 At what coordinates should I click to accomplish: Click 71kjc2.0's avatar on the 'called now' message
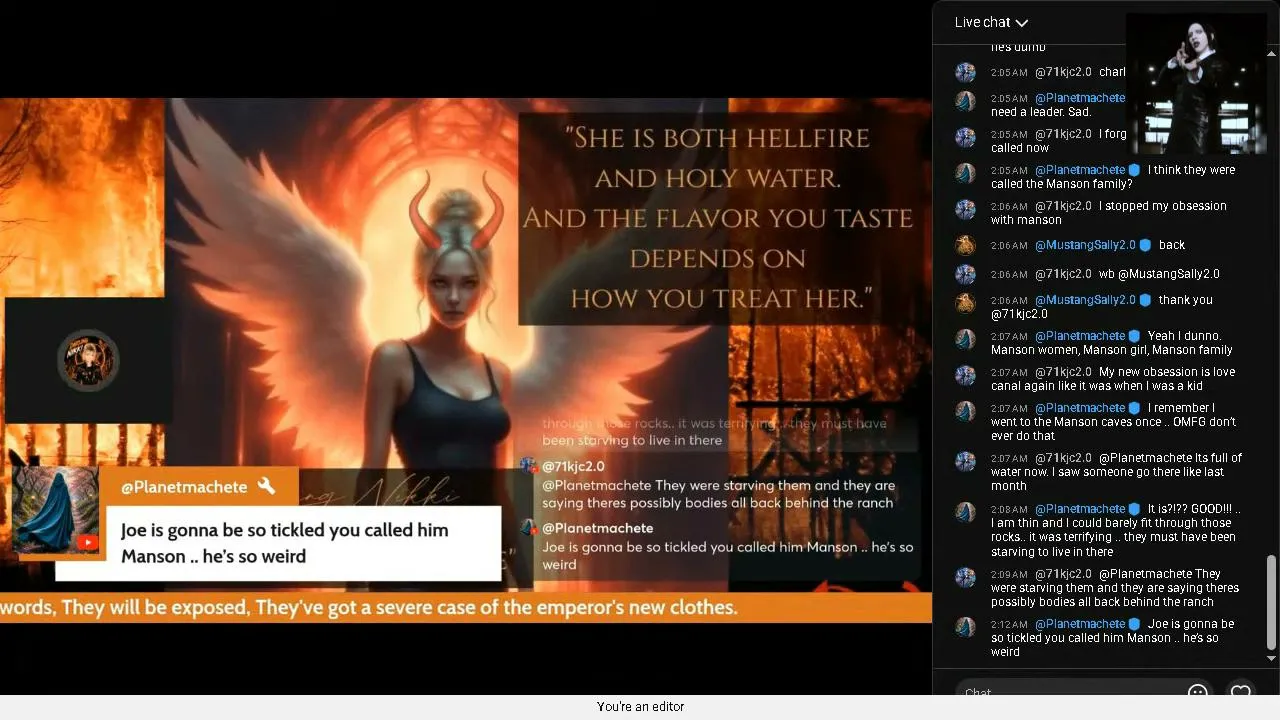(x=965, y=137)
